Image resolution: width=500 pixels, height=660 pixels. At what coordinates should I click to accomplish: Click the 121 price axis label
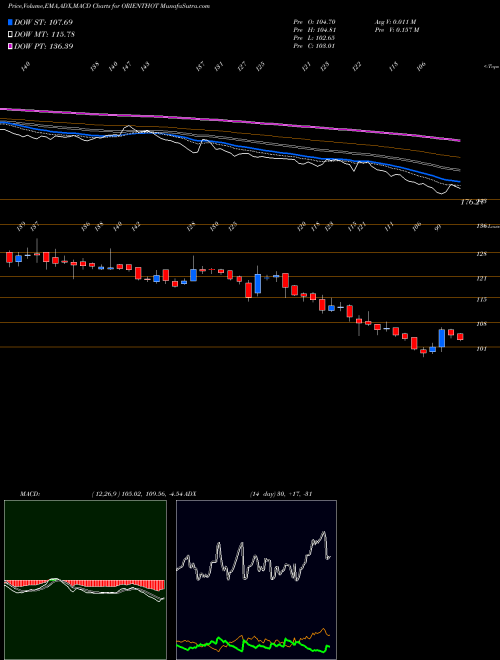click(x=482, y=278)
